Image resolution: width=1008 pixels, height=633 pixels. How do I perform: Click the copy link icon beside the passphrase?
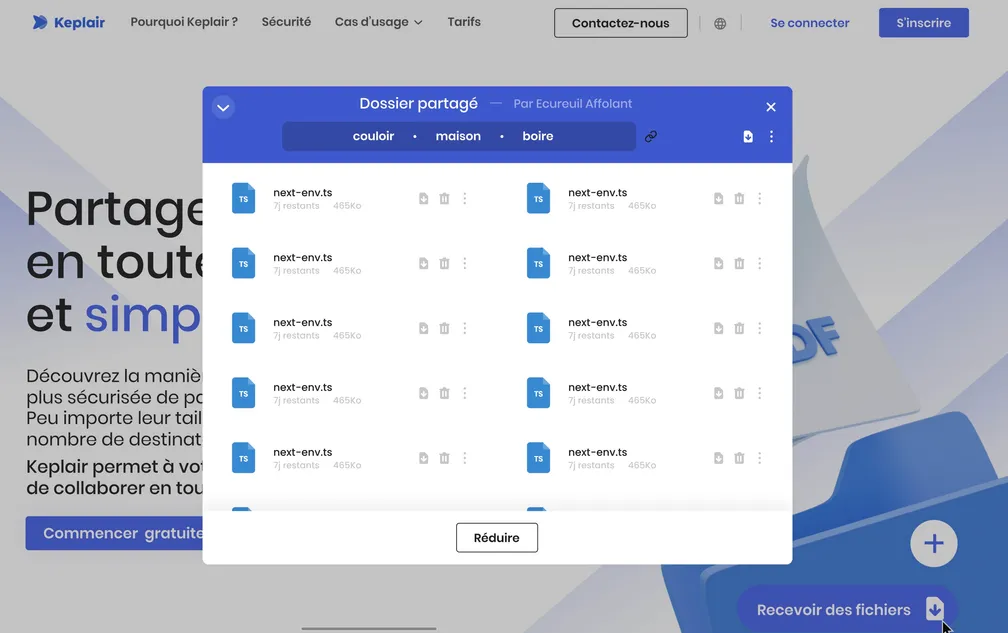click(x=651, y=137)
